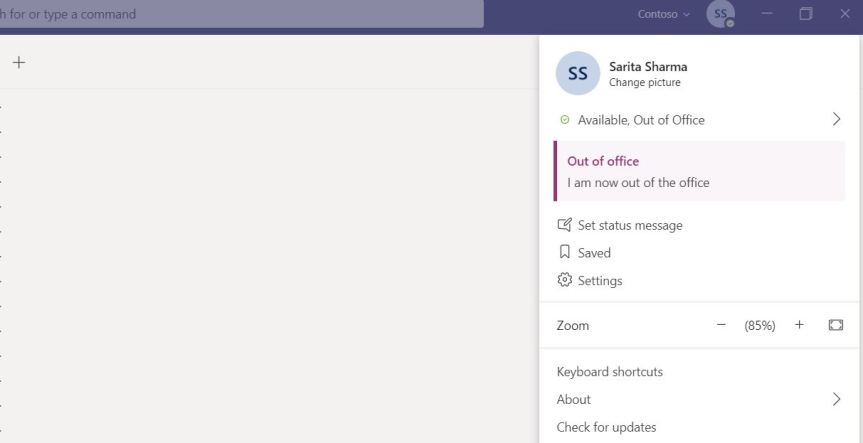
Task: Open the Out of office message card
Action: coord(698,171)
